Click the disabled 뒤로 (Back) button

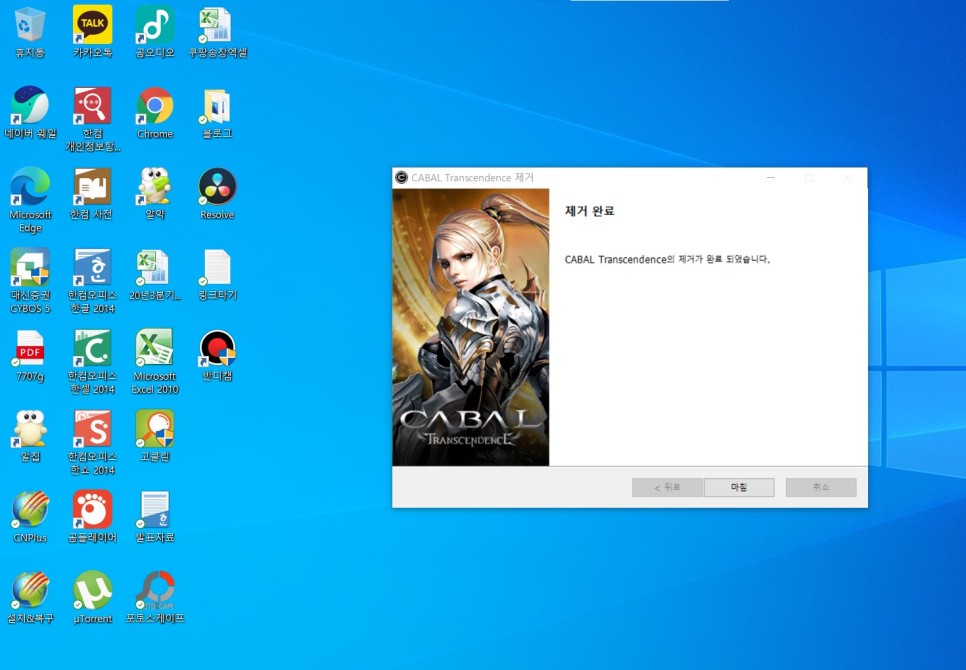667,487
